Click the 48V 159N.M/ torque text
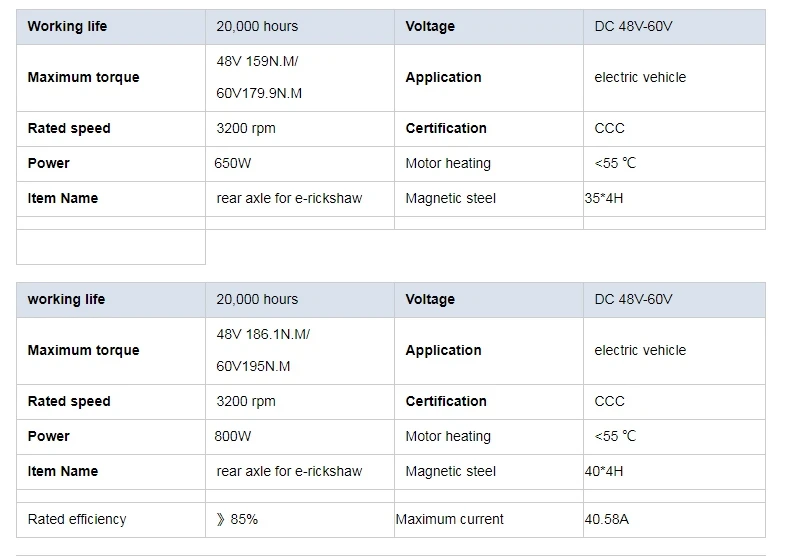This screenshot has height=556, width=800. (257, 61)
